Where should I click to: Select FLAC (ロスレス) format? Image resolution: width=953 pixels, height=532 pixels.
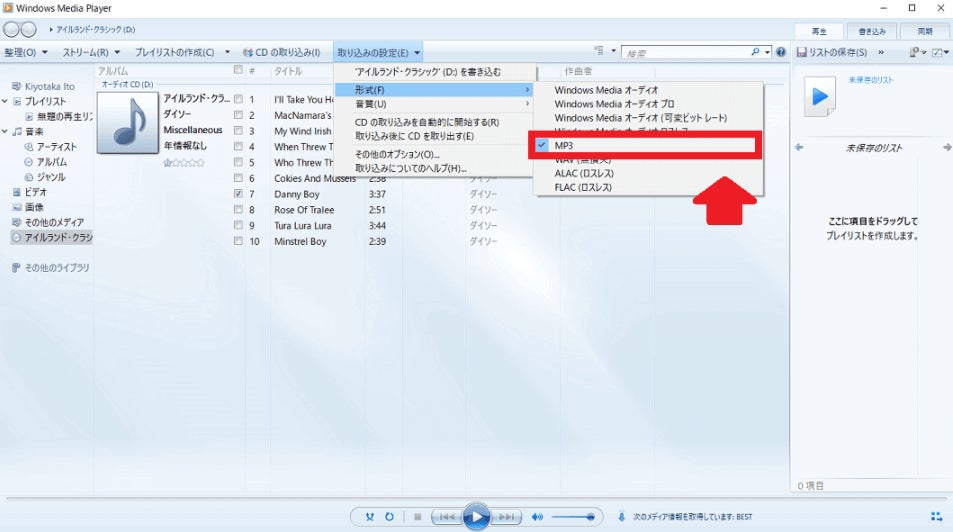click(x=648, y=187)
